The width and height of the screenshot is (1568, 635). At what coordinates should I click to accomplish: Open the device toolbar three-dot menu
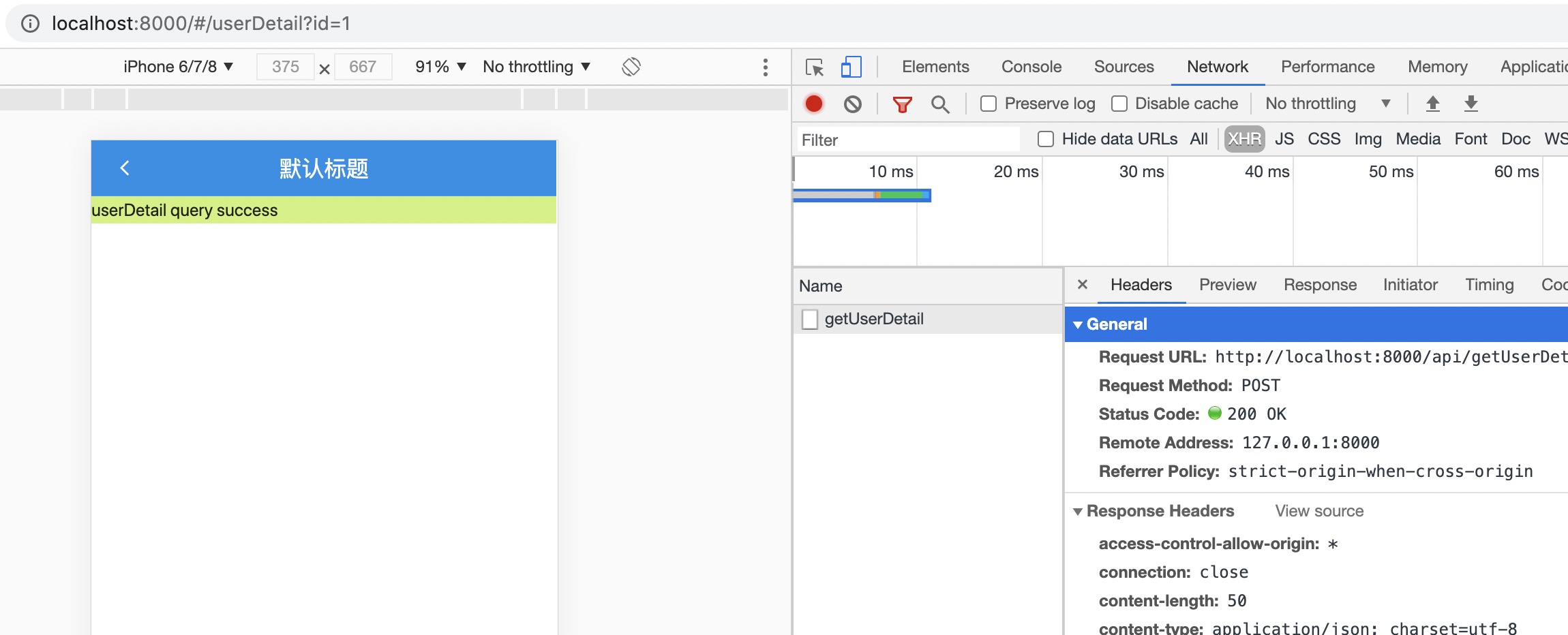[766, 67]
